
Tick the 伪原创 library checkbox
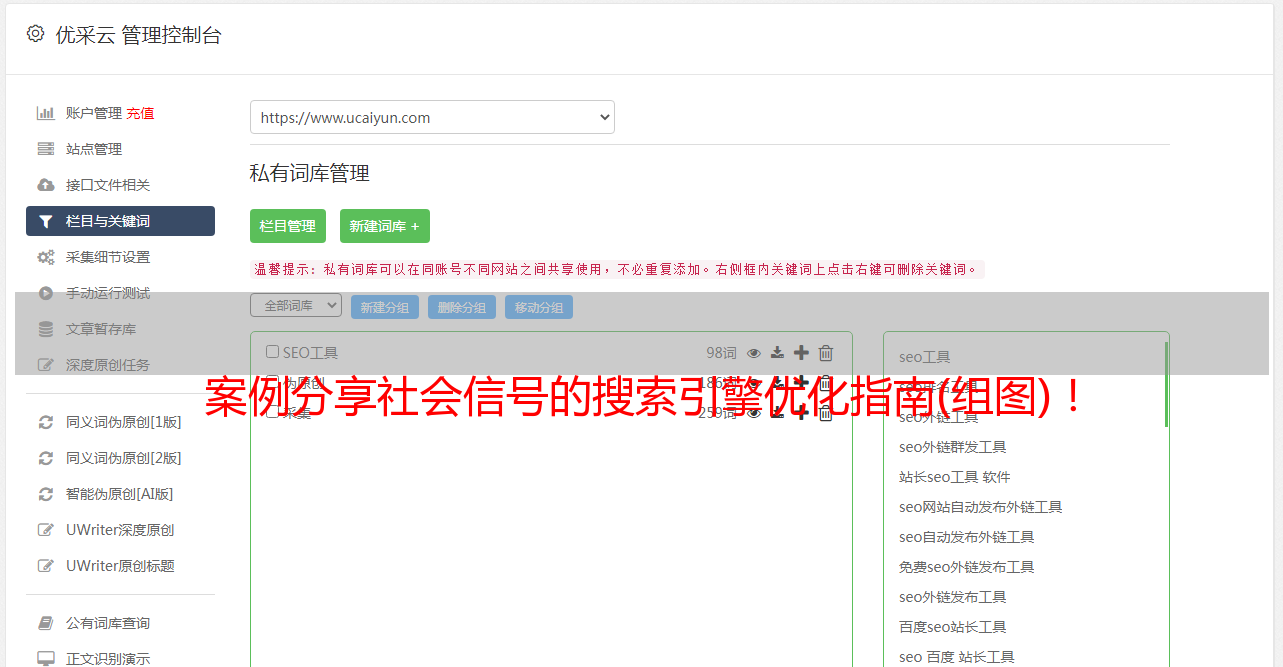pos(272,382)
